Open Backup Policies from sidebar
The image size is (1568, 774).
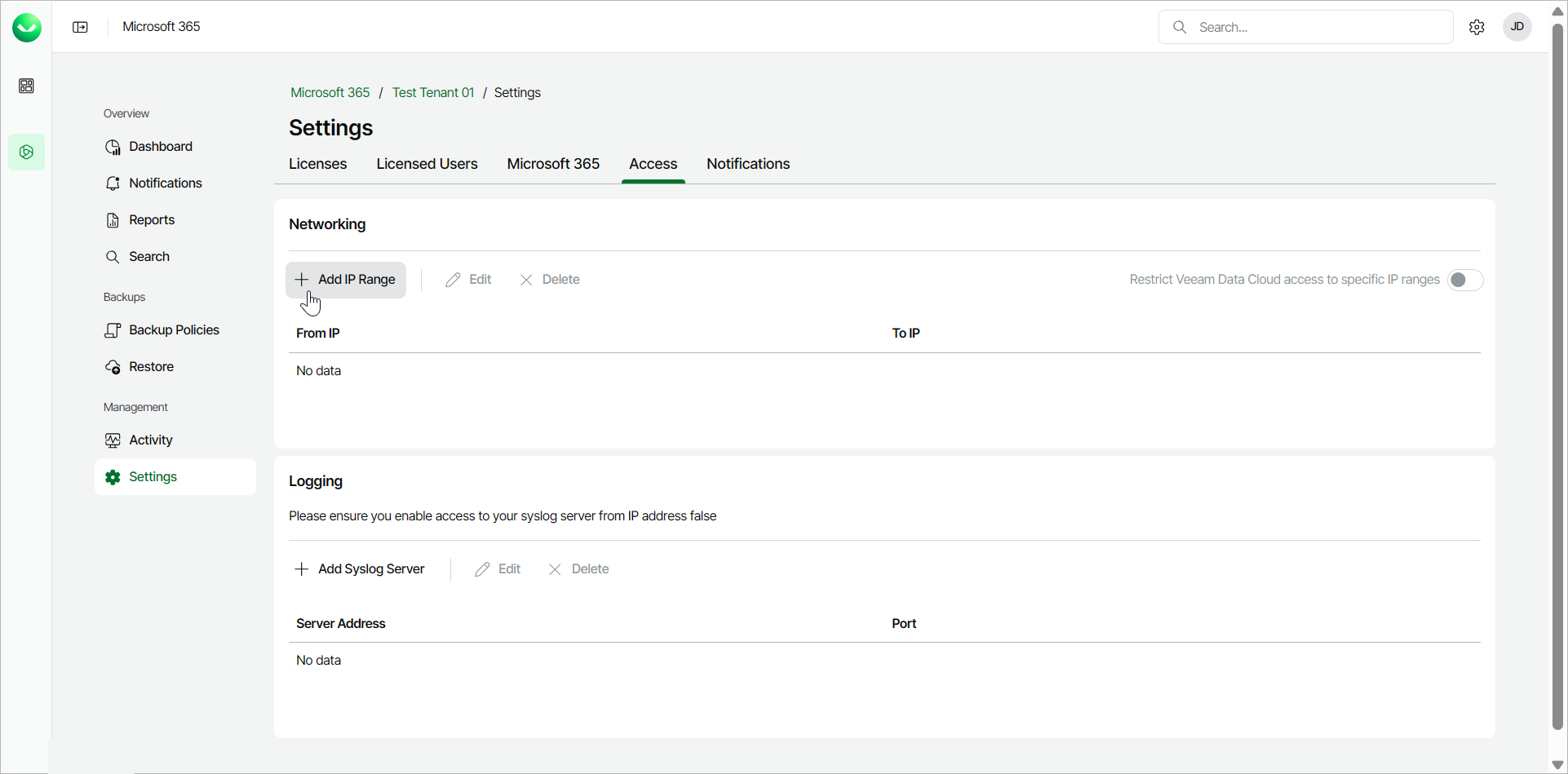coord(174,330)
